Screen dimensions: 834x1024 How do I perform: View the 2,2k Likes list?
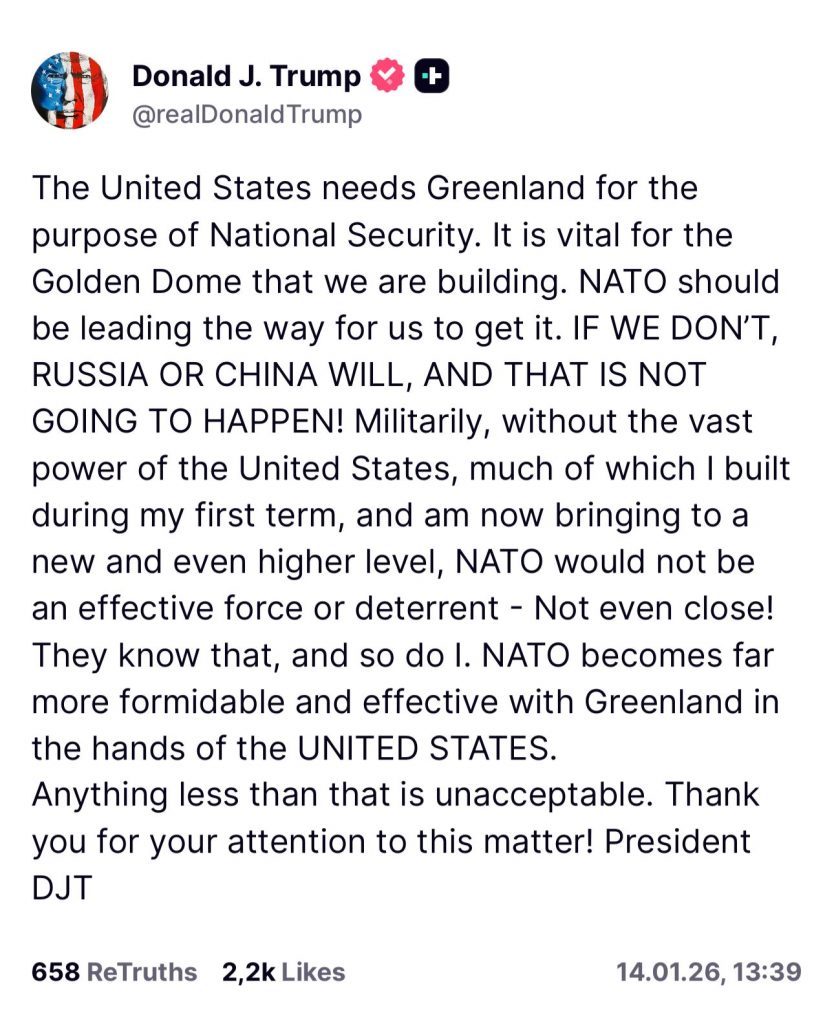pos(283,971)
